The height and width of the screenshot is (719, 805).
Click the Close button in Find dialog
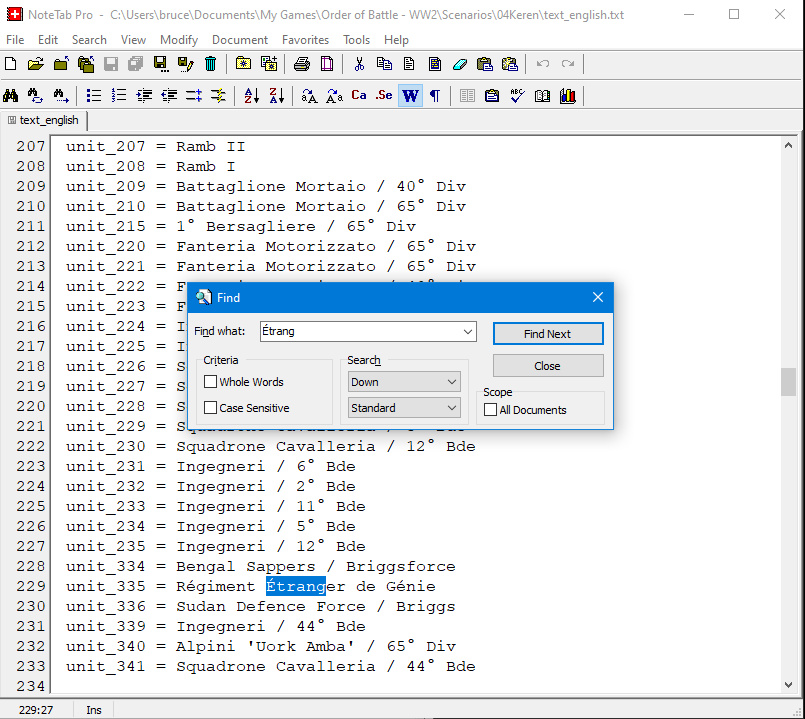pyautogui.click(x=547, y=366)
